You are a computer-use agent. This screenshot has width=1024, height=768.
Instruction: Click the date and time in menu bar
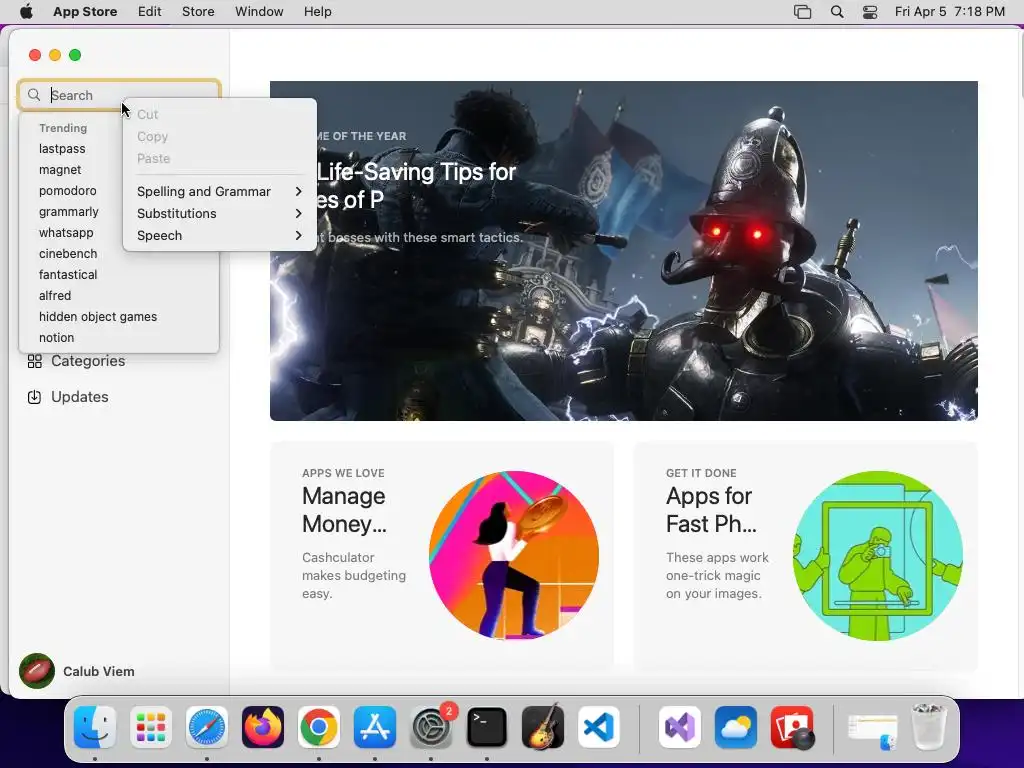coord(950,12)
